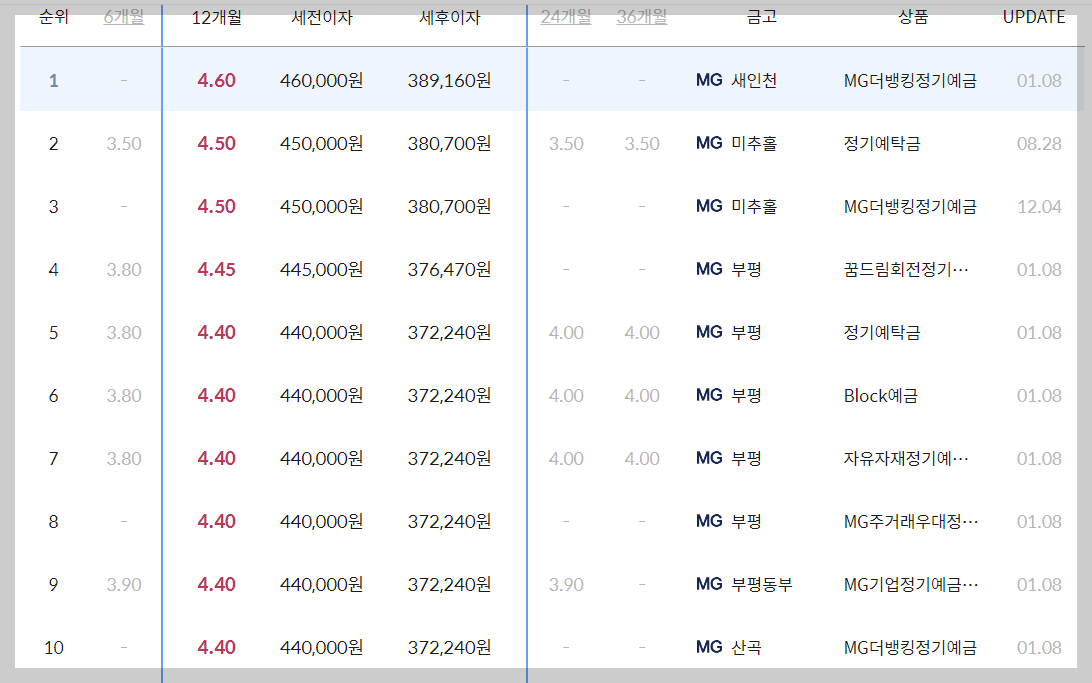Click the MG logo beside Block예금 row
Image resolution: width=1092 pixels, height=683 pixels.
[x=709, y=395]
